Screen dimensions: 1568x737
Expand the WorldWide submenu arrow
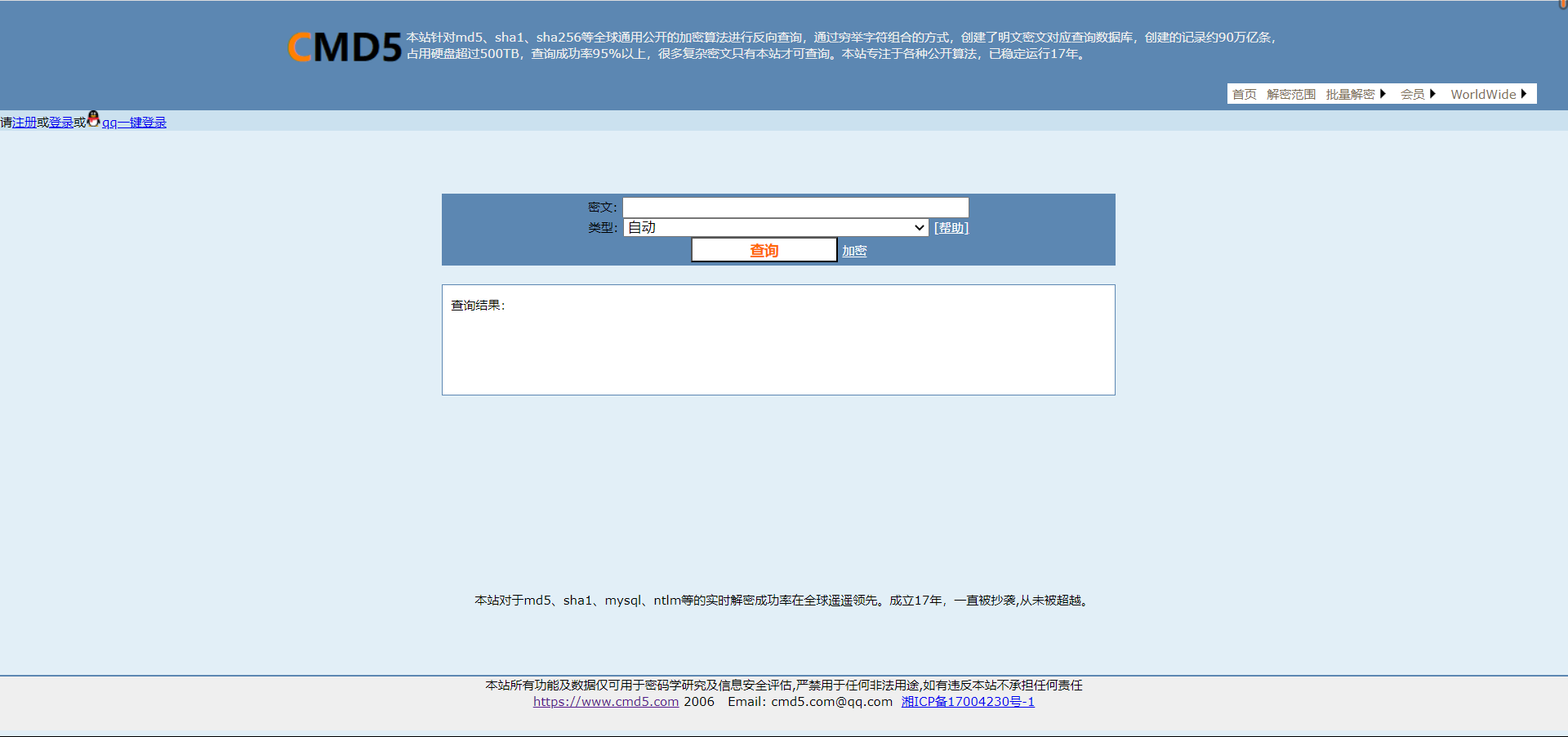coord(1524,93)
